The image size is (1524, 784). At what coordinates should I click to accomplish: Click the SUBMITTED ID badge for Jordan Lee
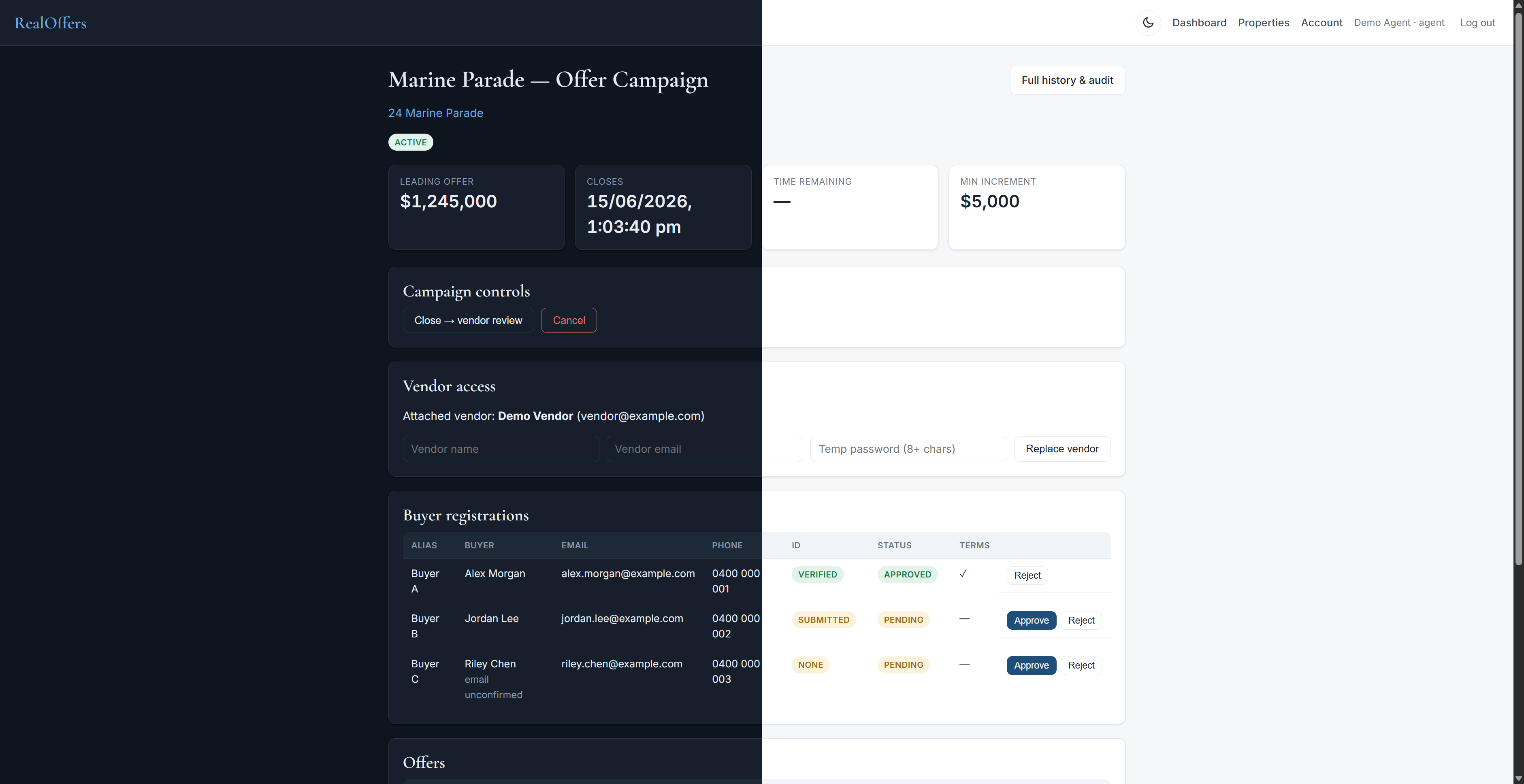[823, 620]
